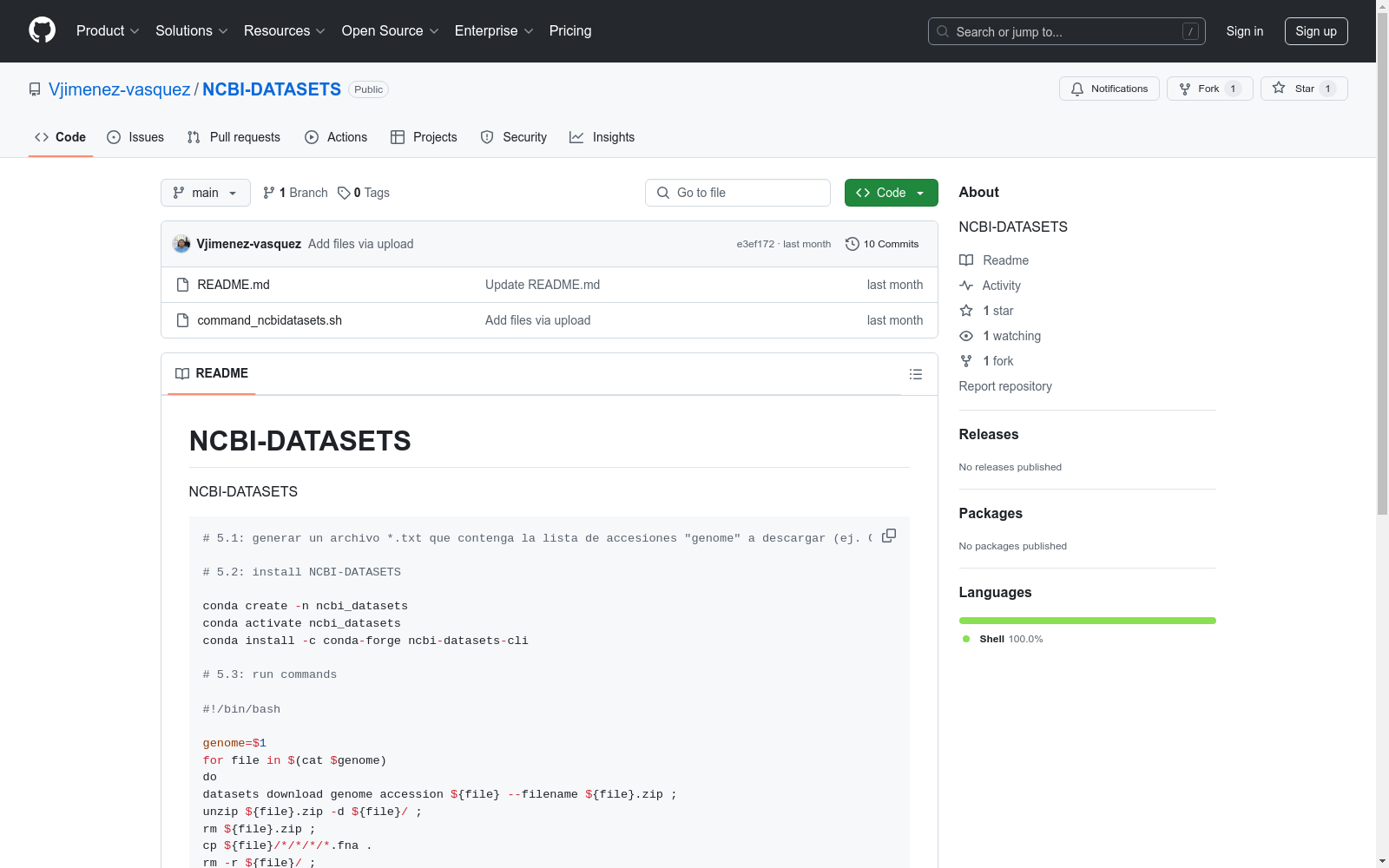Click the About heading in sidebar

979,192
